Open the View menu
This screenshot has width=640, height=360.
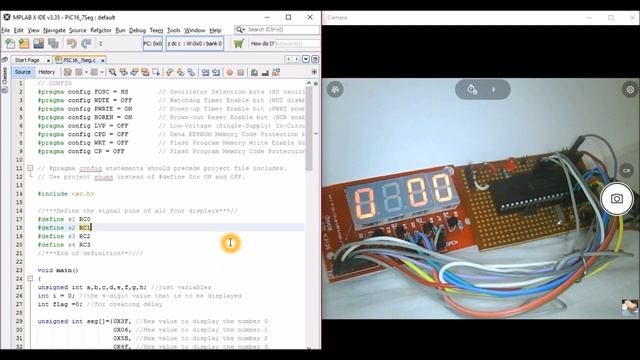[x=33, y=30]
